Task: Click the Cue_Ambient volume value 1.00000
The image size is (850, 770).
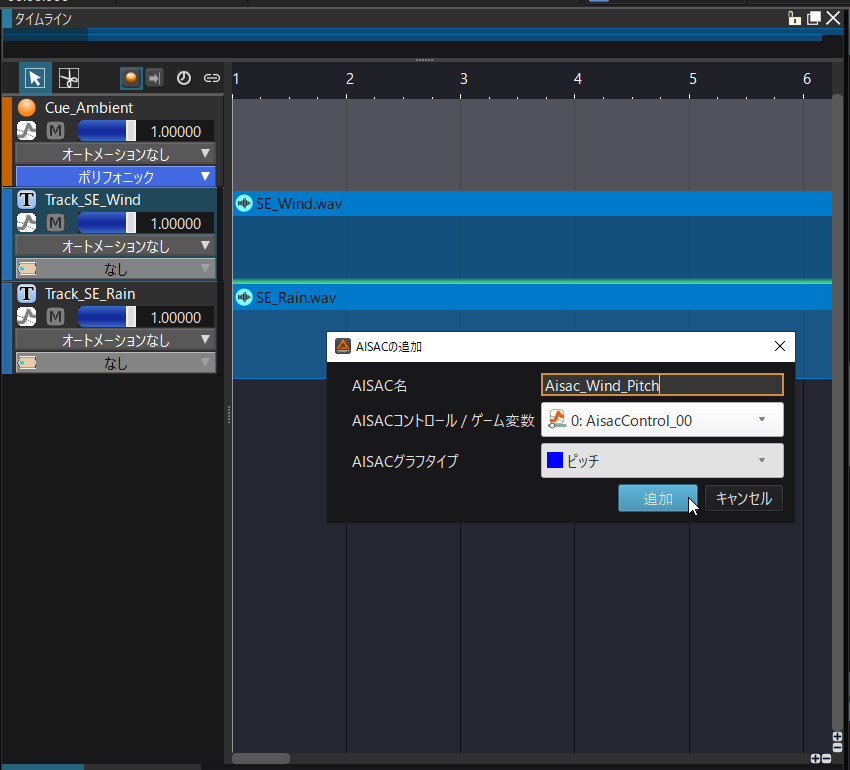Action: click(176, 131)
